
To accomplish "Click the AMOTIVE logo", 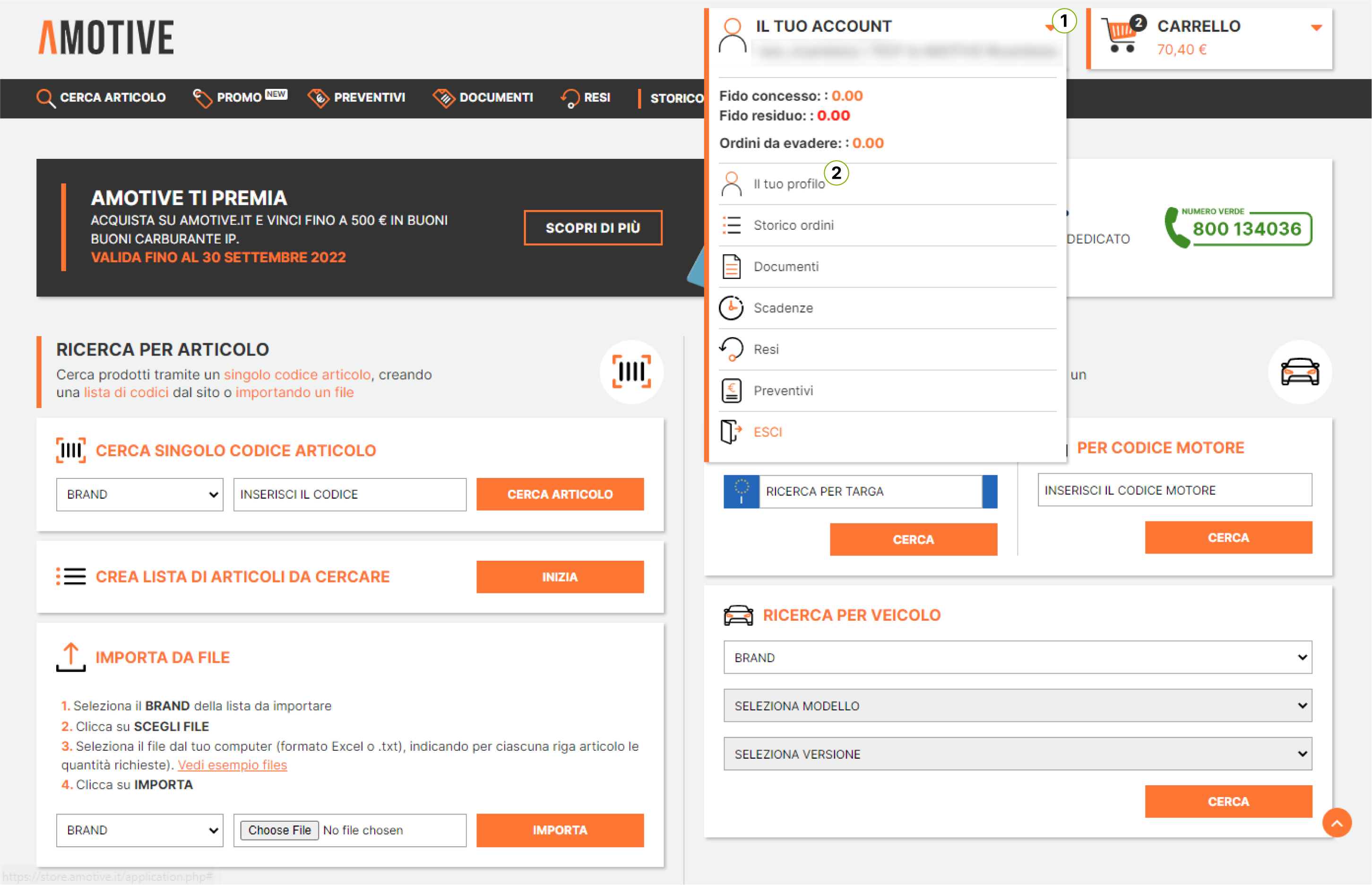I will [106, 38].
